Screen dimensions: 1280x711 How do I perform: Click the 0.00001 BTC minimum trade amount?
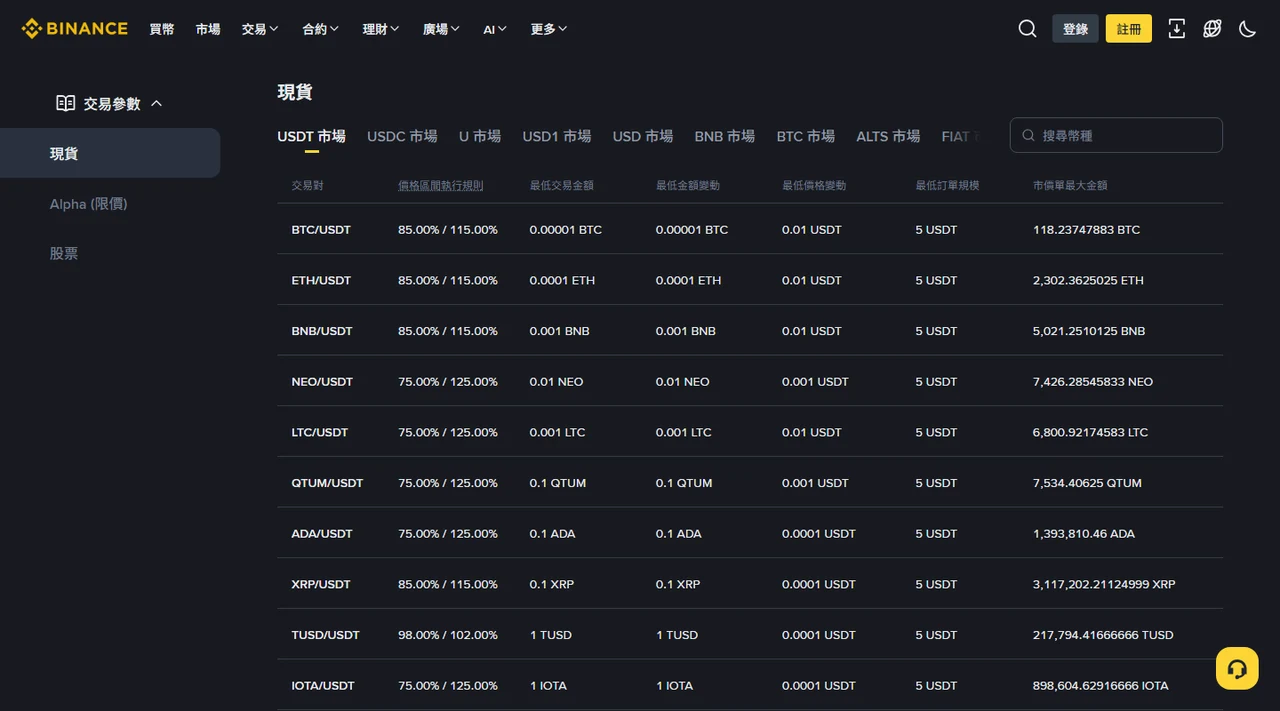(x=566, y=230)
